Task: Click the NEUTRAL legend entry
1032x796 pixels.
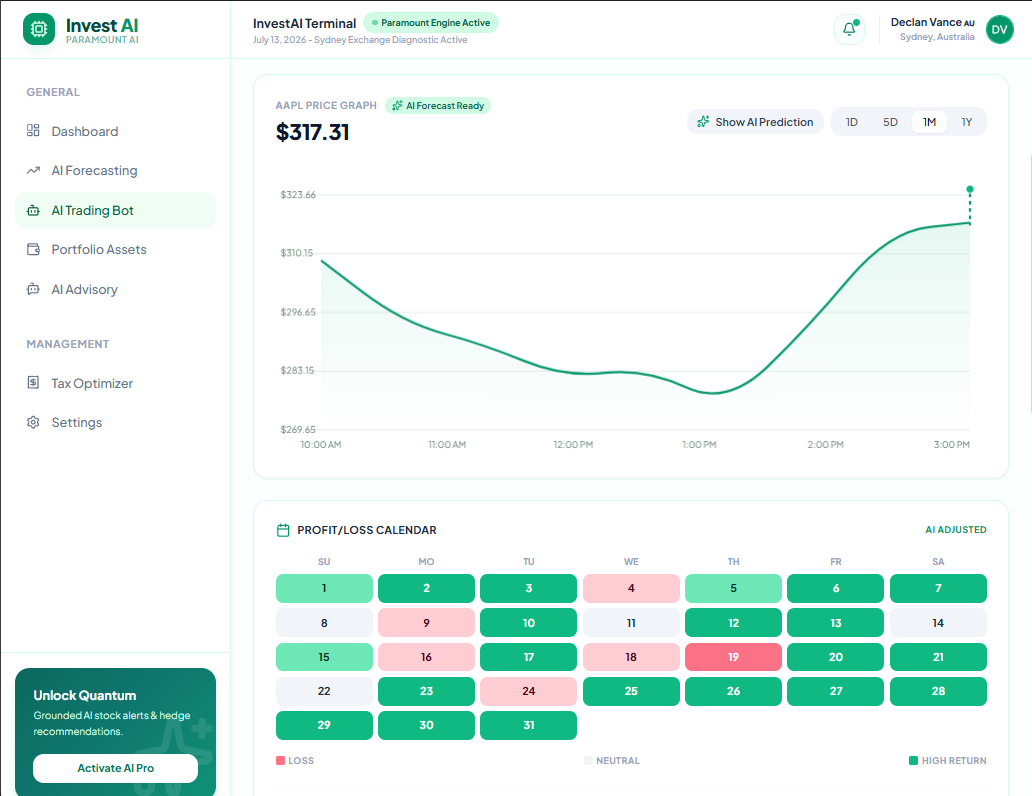Action: pyautogui.click(x=611, y=760)
